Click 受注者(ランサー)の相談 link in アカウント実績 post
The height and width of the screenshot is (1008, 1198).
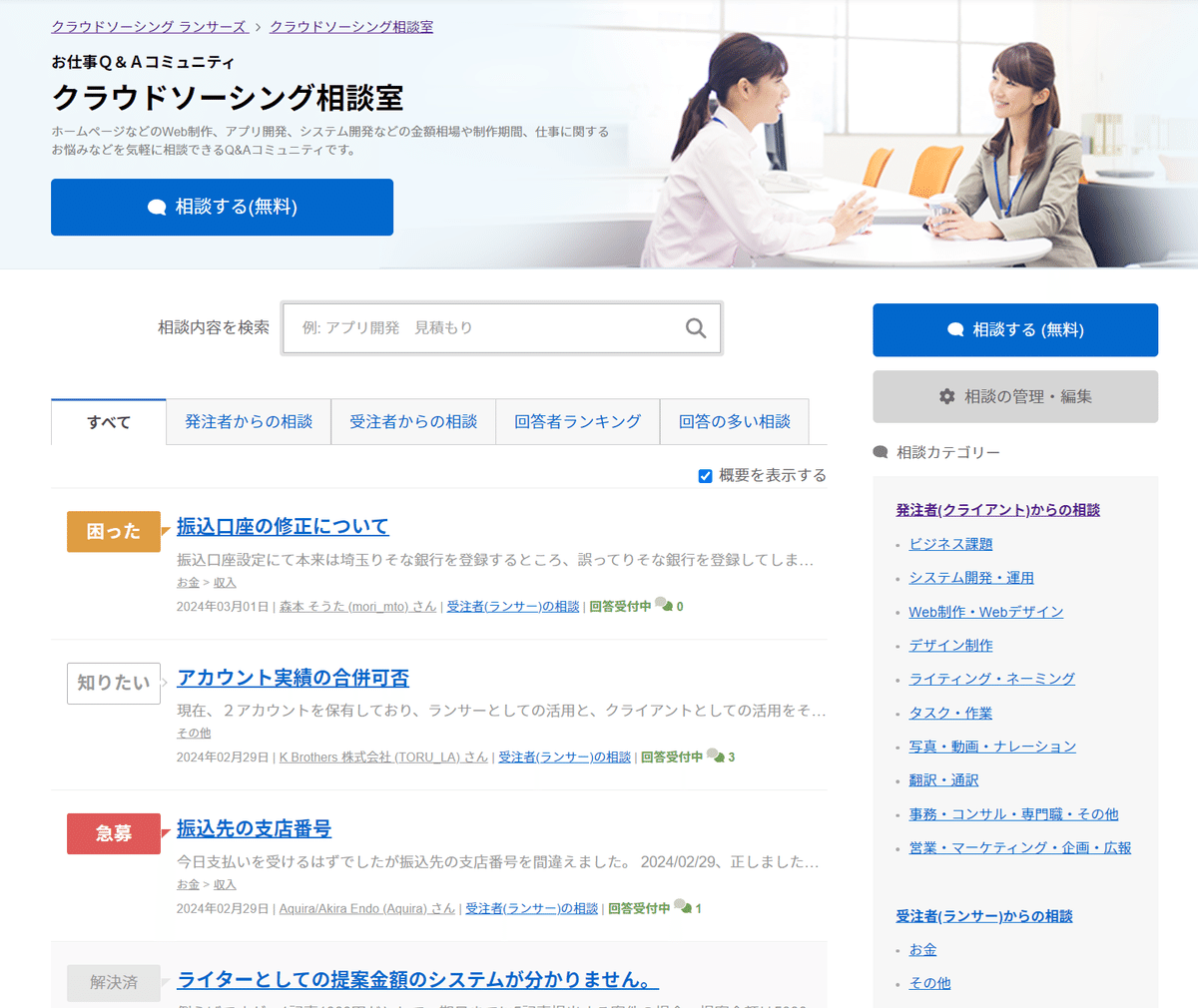[x=565, y=756]
